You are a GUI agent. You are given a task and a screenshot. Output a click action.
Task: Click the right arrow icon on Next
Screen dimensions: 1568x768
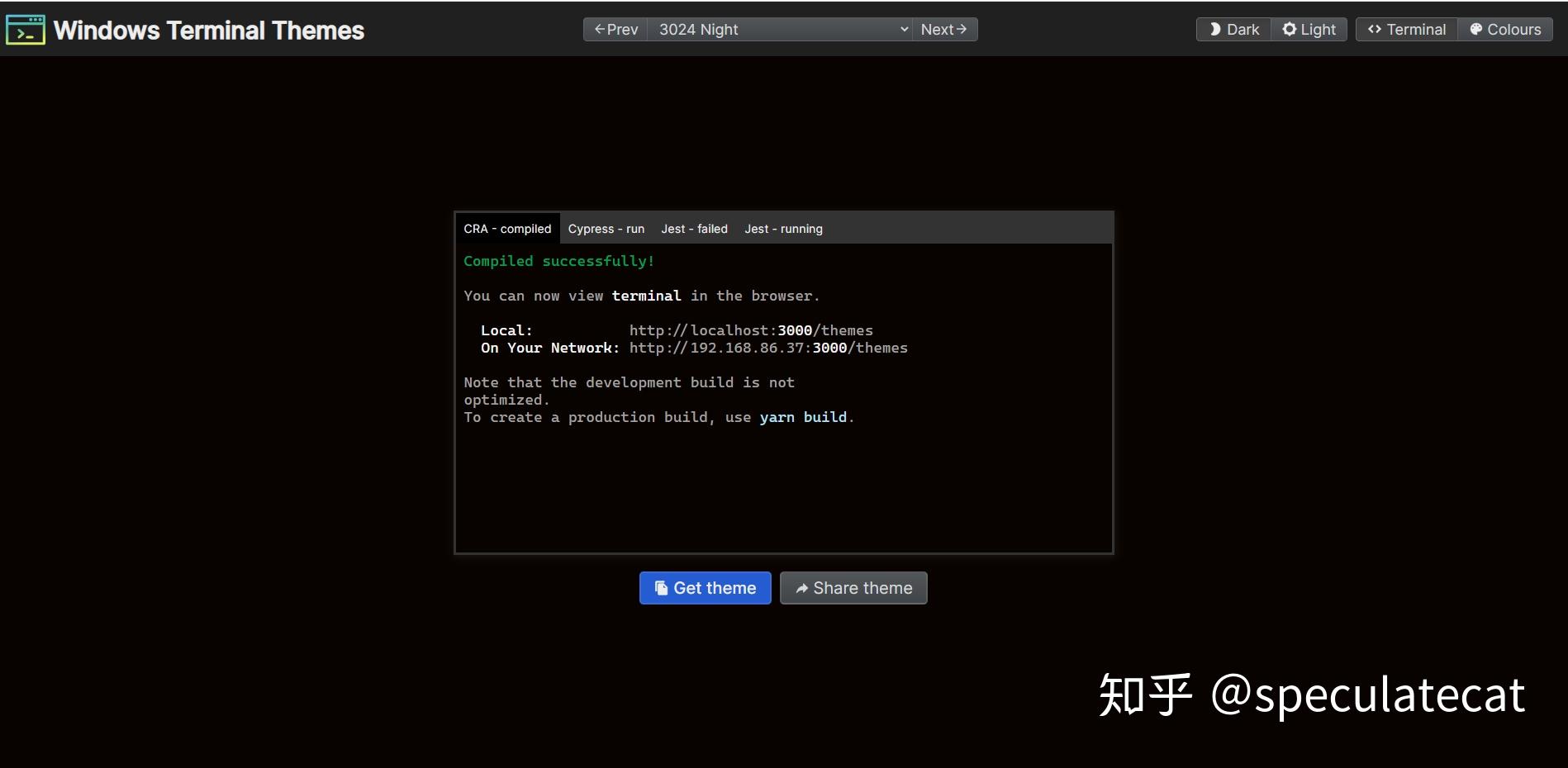[x=962, y=29]
